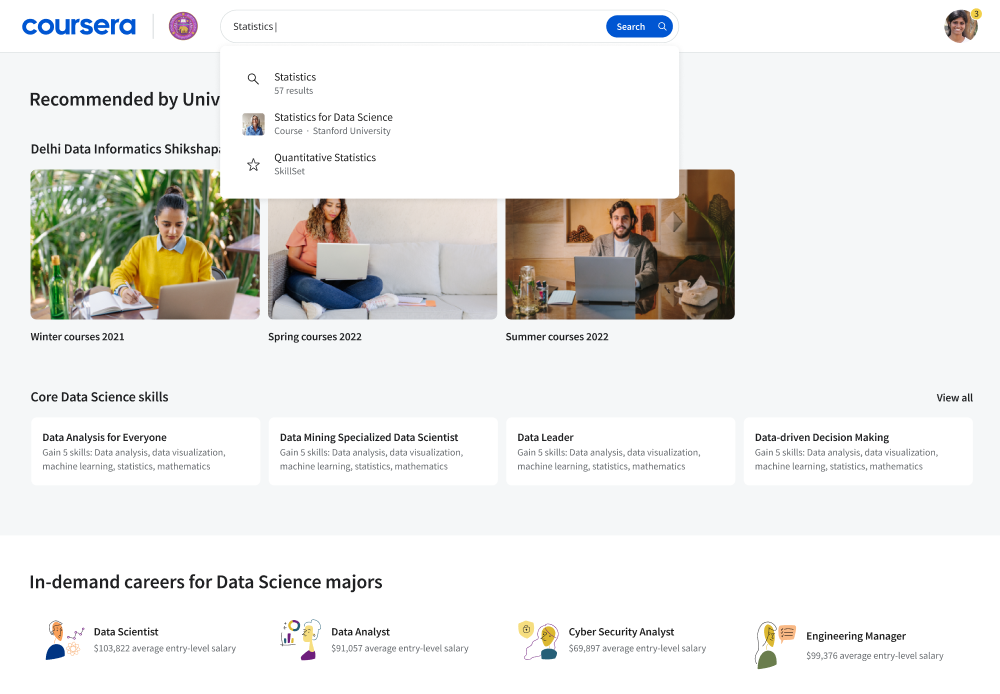
Task: Click the $103,822 average entry-level salary text
Action: coord(165,648)
